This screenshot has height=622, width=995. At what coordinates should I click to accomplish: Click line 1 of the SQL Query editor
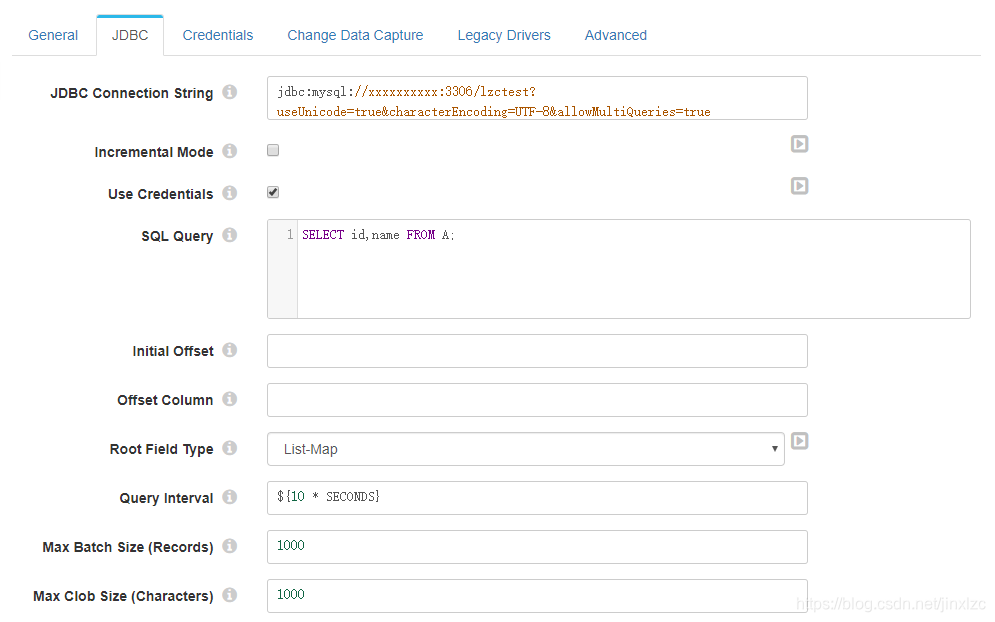pos(450,234)
